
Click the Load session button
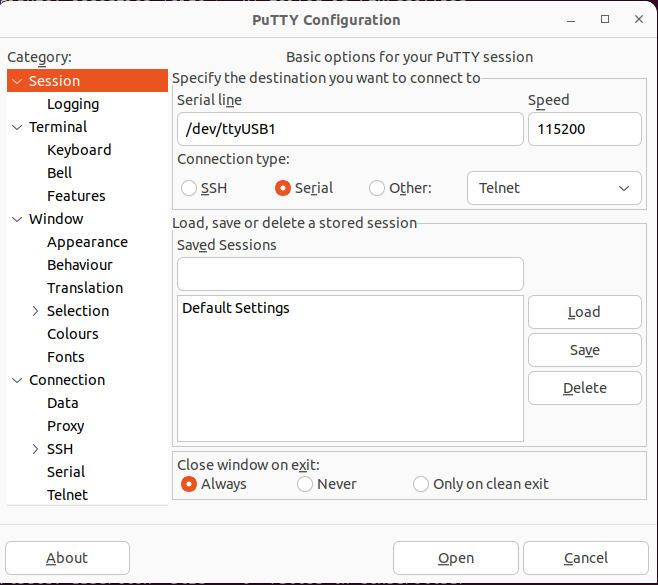coord(584,312)
